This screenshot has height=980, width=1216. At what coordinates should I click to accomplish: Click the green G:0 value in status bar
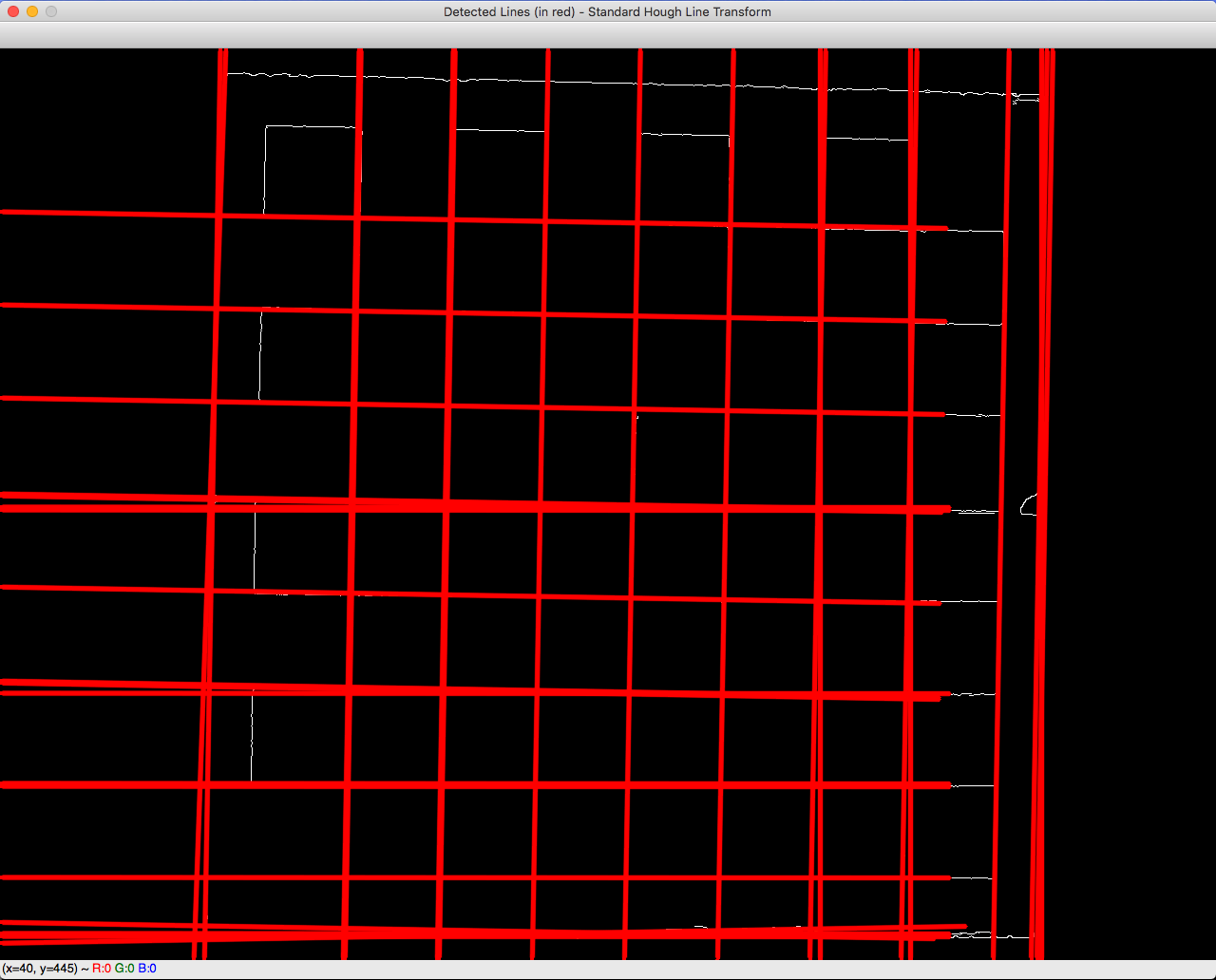(124, 969)
